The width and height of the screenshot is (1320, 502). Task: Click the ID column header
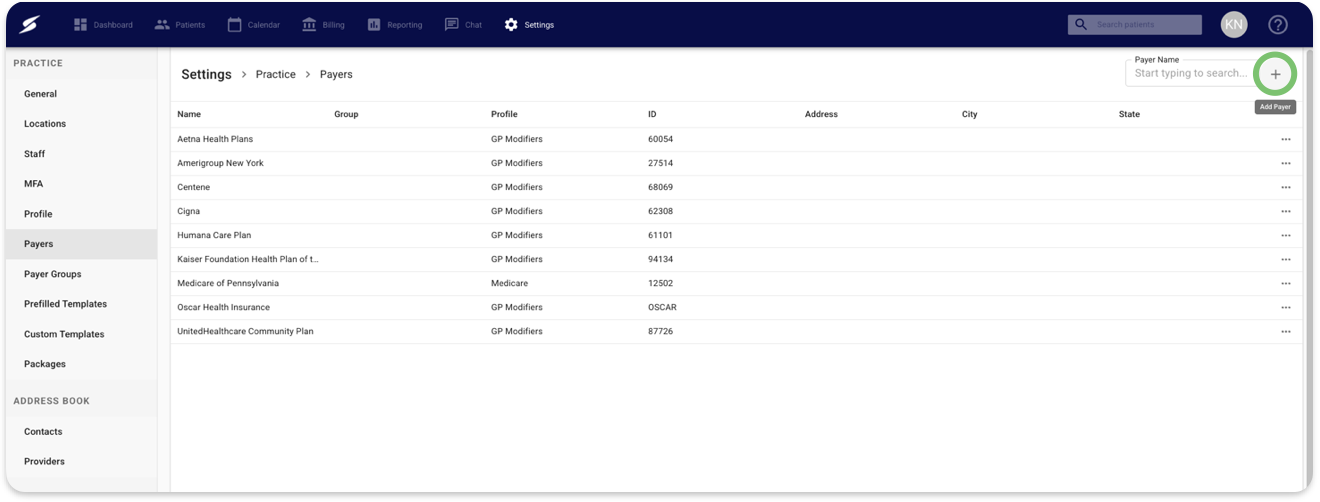coord(653,114)
